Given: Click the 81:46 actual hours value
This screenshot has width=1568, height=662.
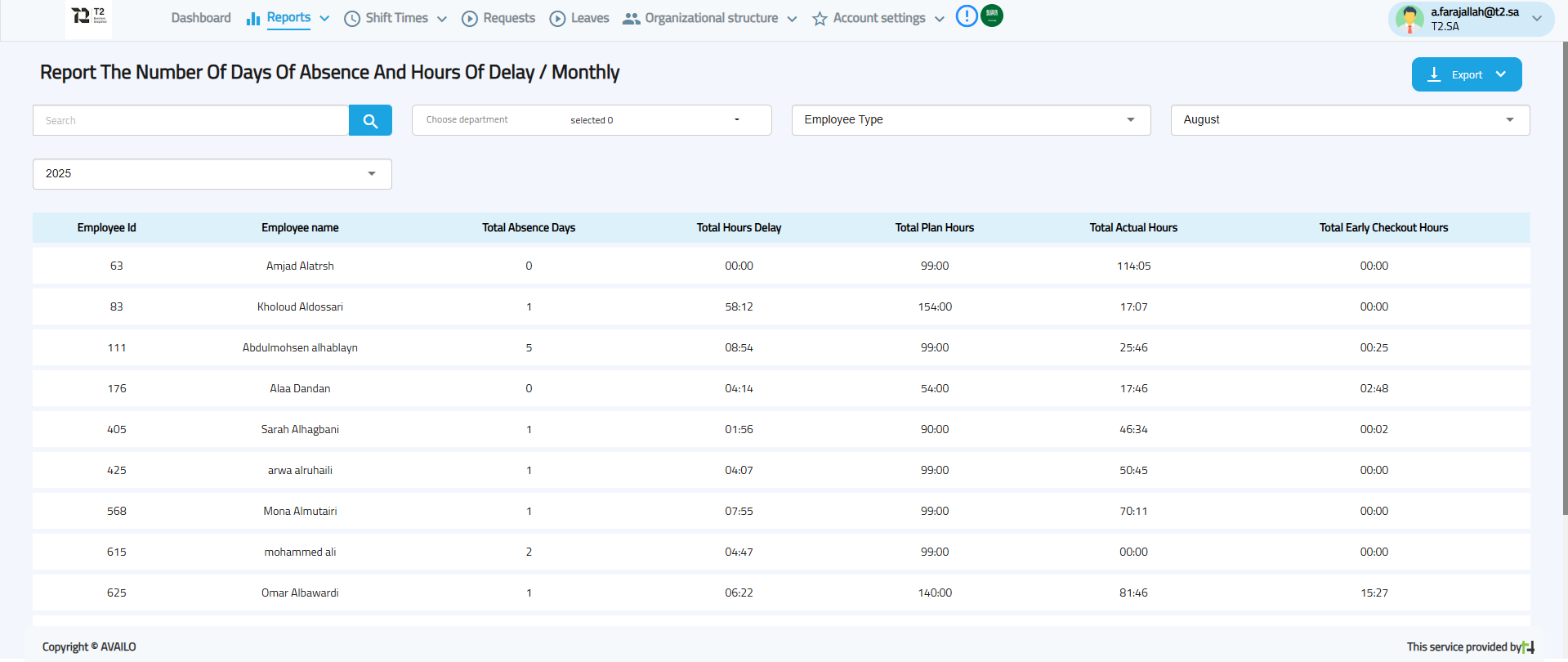Looking at the screenshot, I should (x=1133, y=593).
